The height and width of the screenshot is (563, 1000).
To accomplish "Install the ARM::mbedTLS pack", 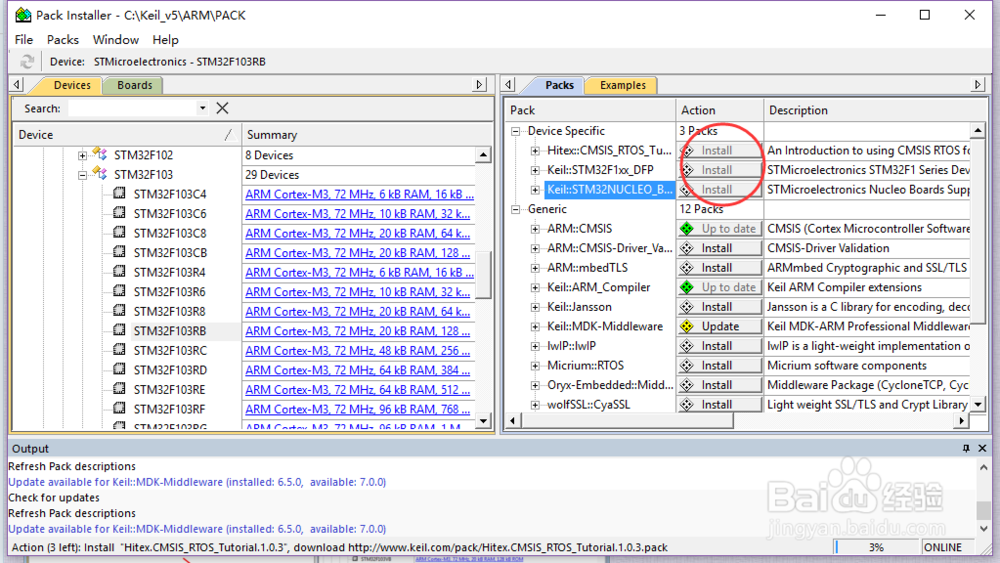I will click(719, 268).
